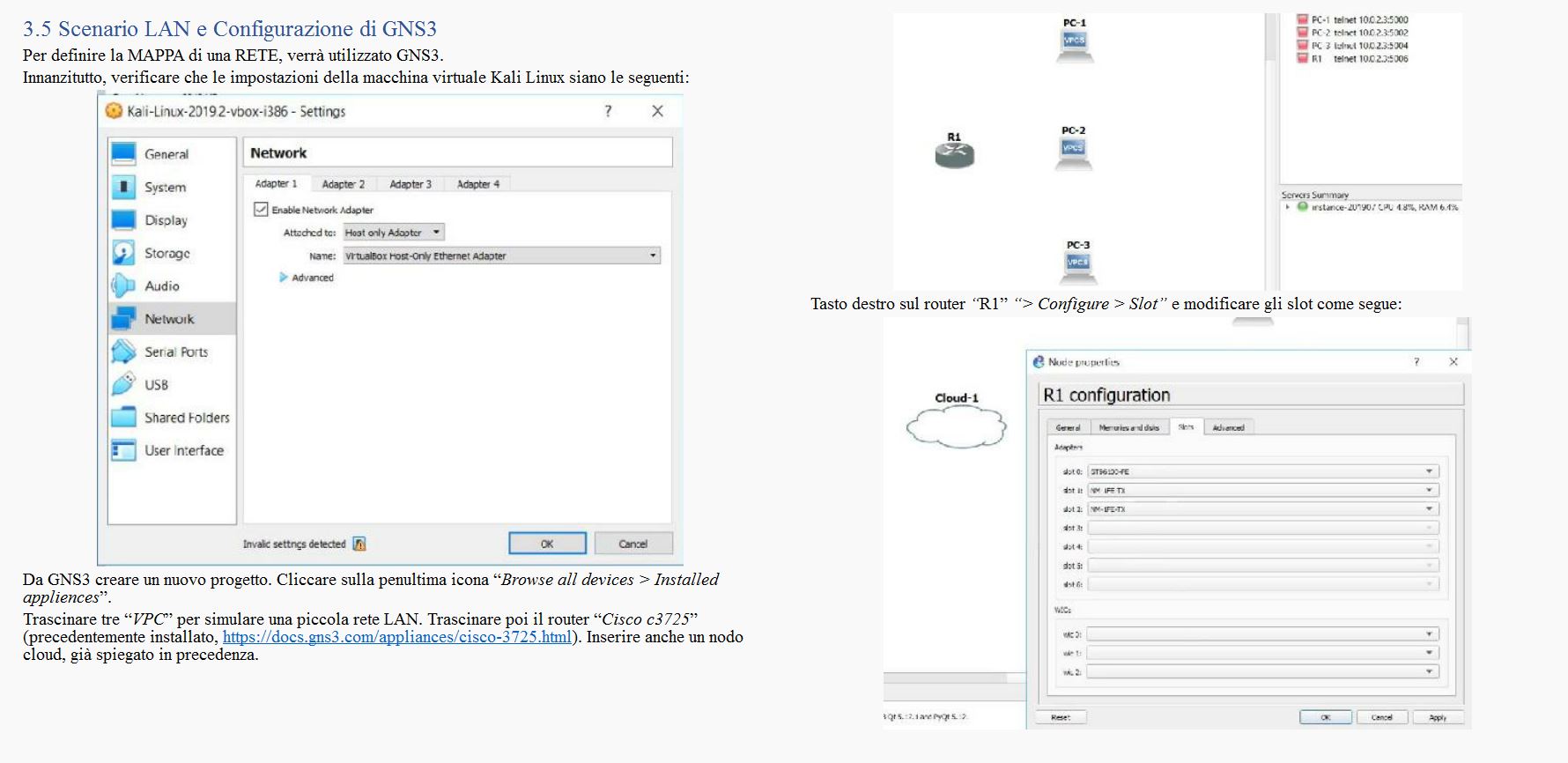Click the help question mark in Node properties
This screenshot has height=763, width=1568.
1416,361
